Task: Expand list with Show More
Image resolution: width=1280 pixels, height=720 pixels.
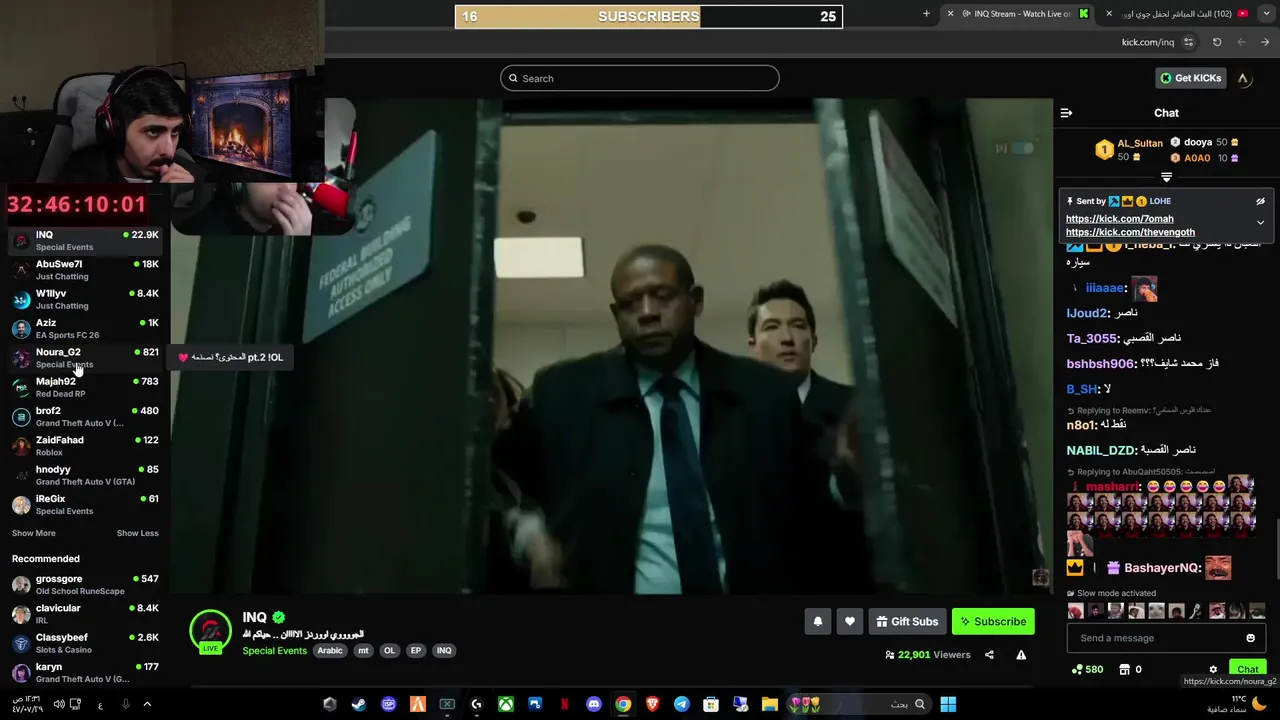Action: click(x=33, y=533)
